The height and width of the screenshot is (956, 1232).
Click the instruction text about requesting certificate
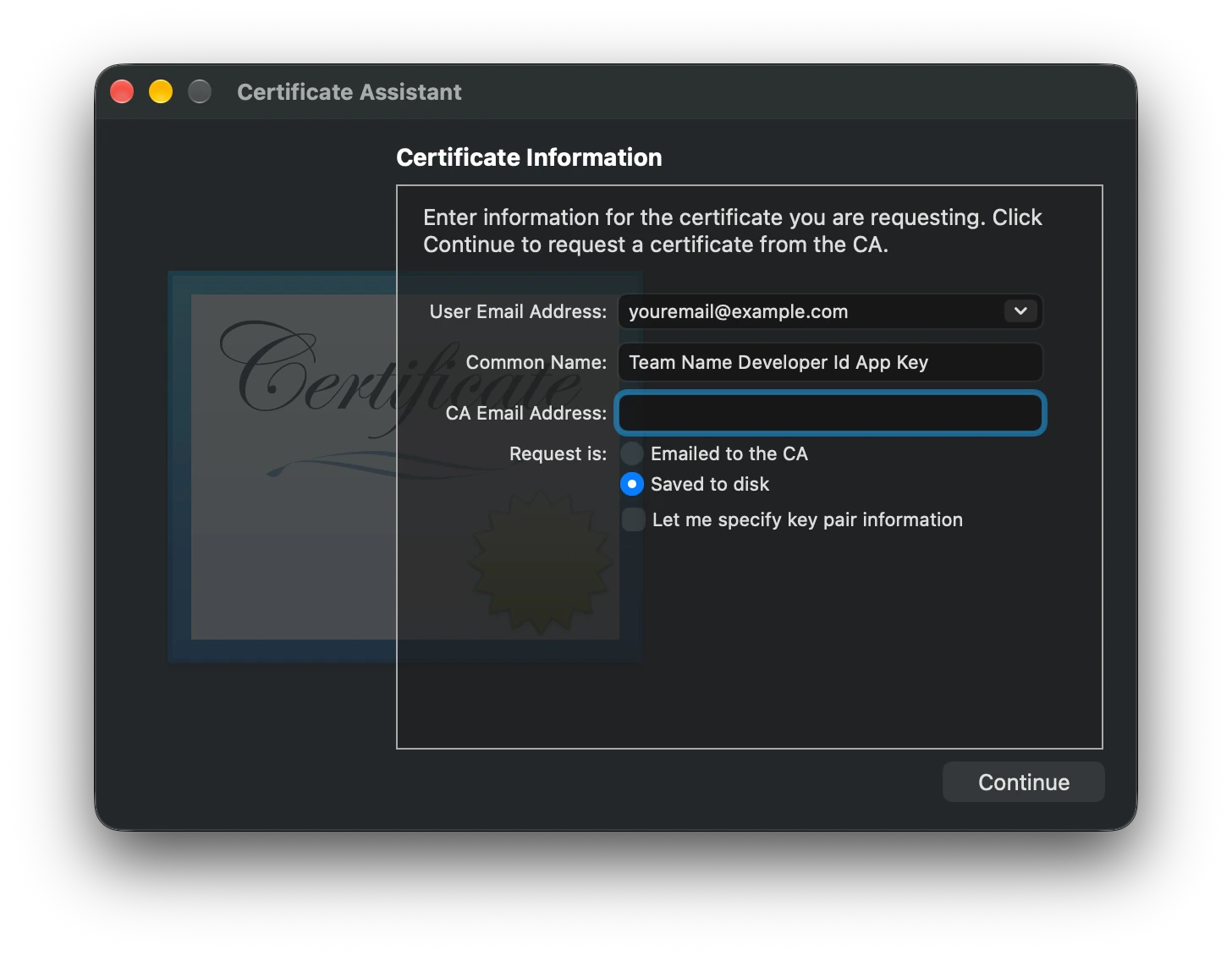pos(733,231)
